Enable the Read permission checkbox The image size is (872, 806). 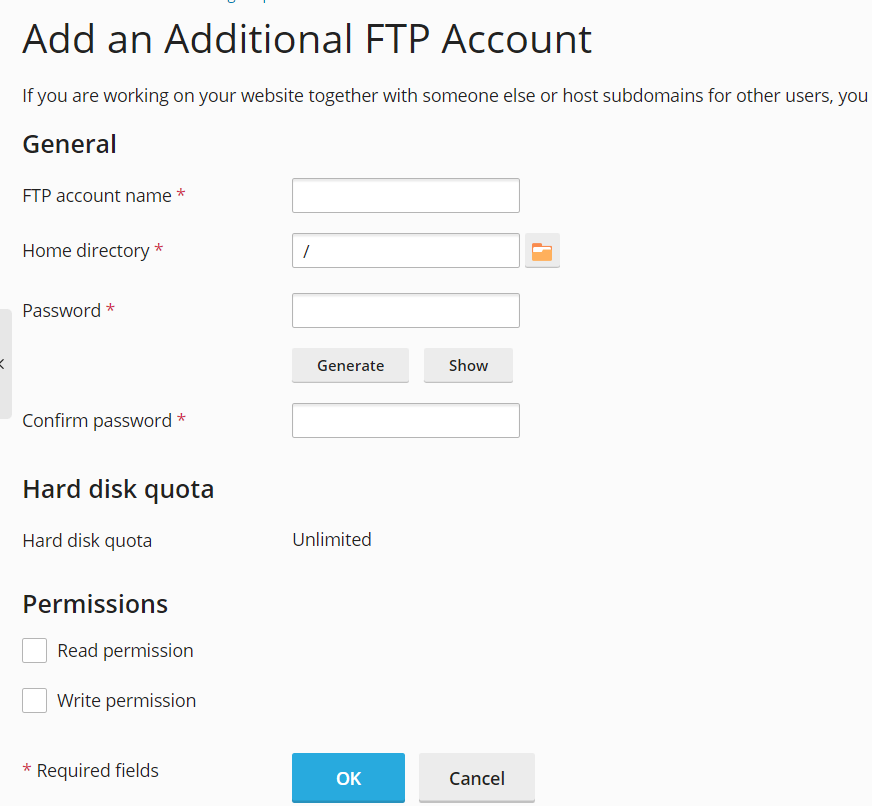click(x=35, y=651)
